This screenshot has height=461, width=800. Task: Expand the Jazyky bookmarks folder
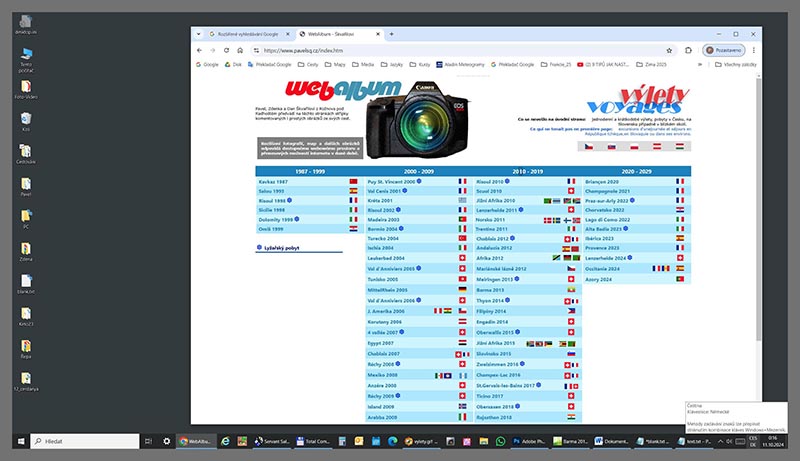[395, 64]
